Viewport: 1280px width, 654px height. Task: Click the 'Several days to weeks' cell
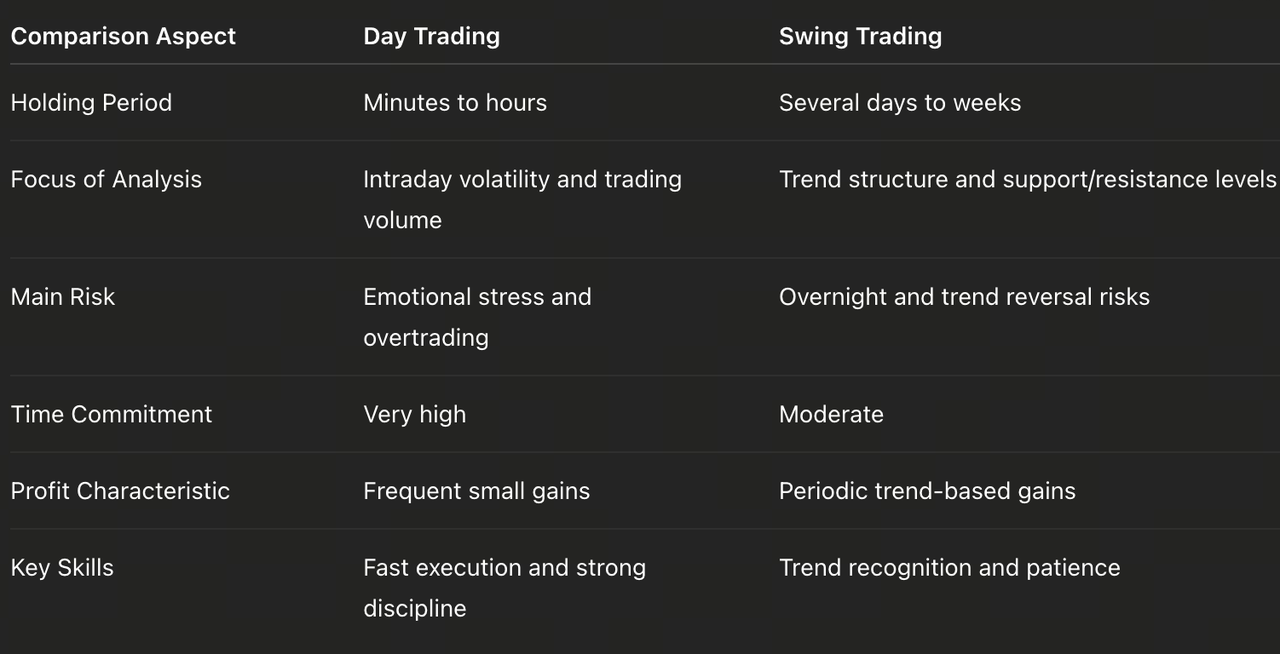click(x=900, y=103)
